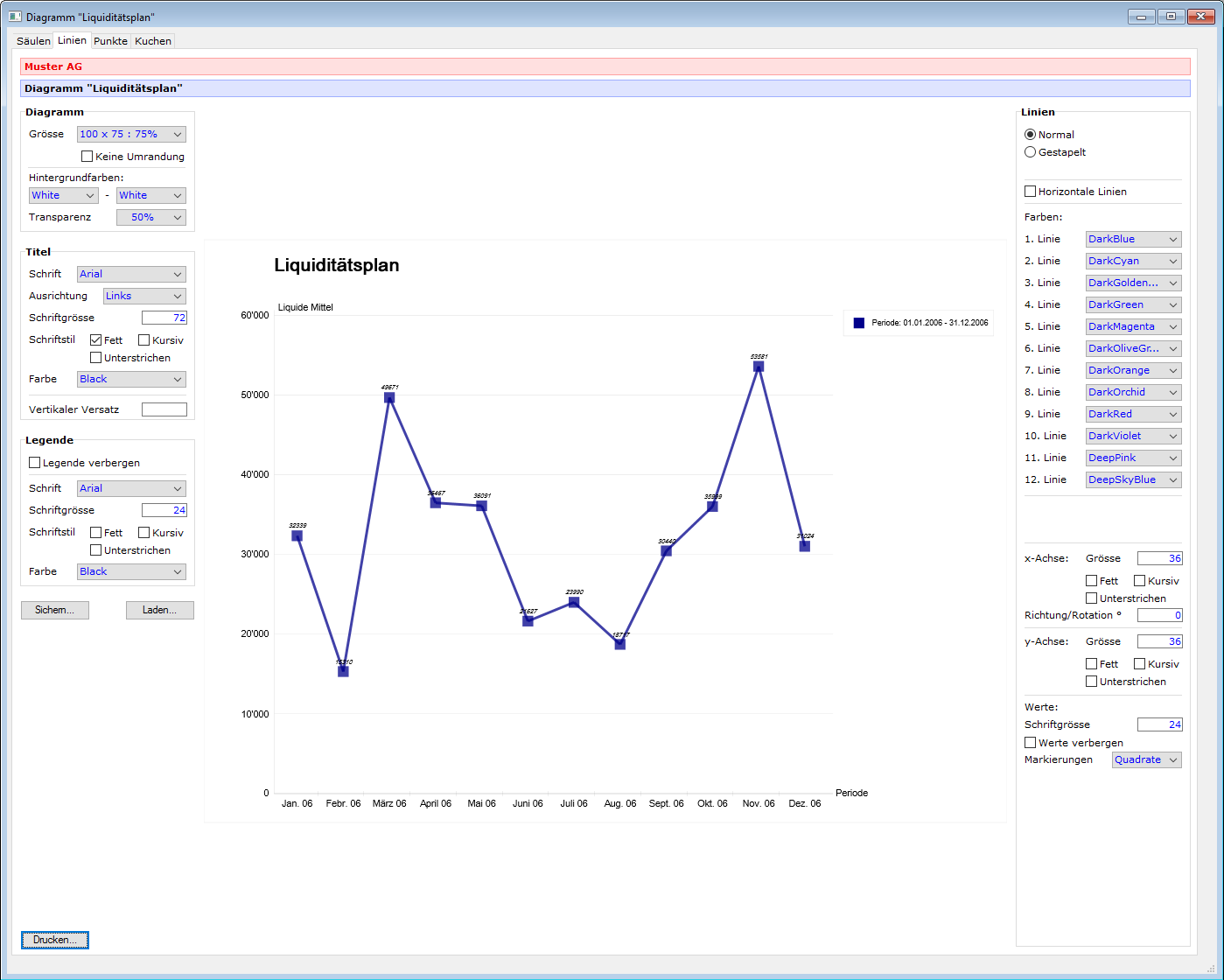Click the Drucken... button

[55, 940]
